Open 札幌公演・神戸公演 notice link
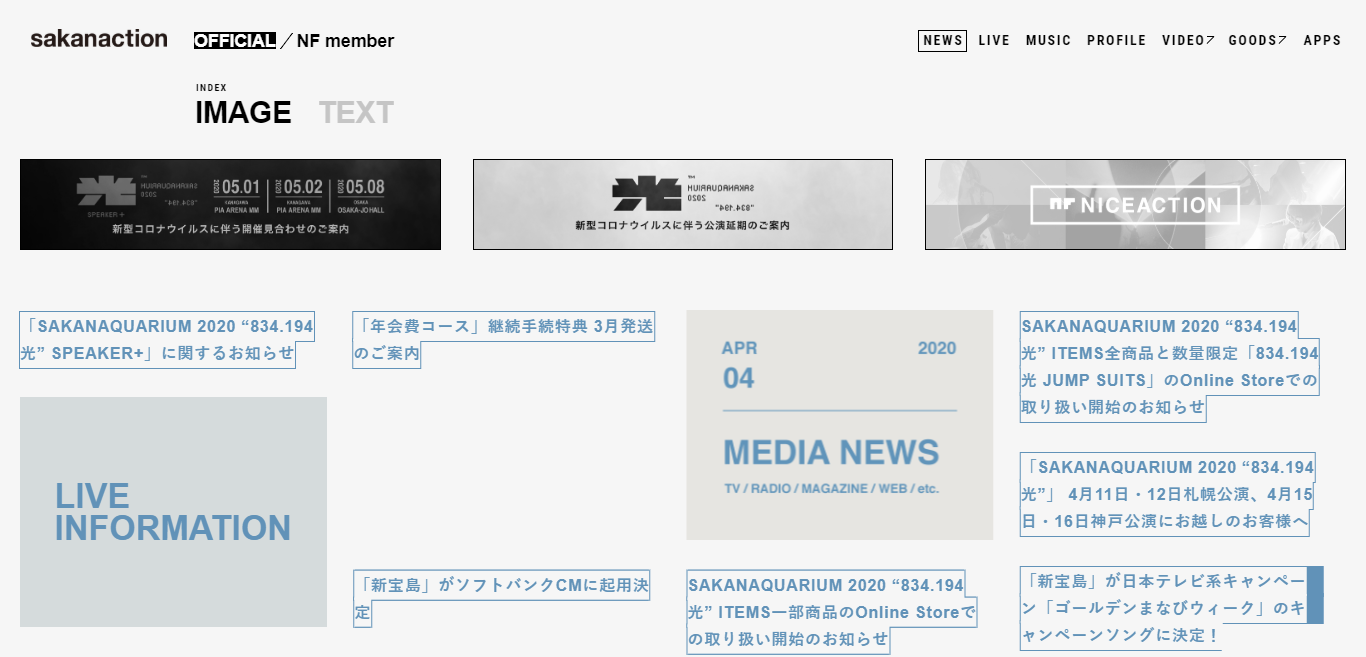Viewport: 1366px width, 657px height. (x=1168, y=494)
